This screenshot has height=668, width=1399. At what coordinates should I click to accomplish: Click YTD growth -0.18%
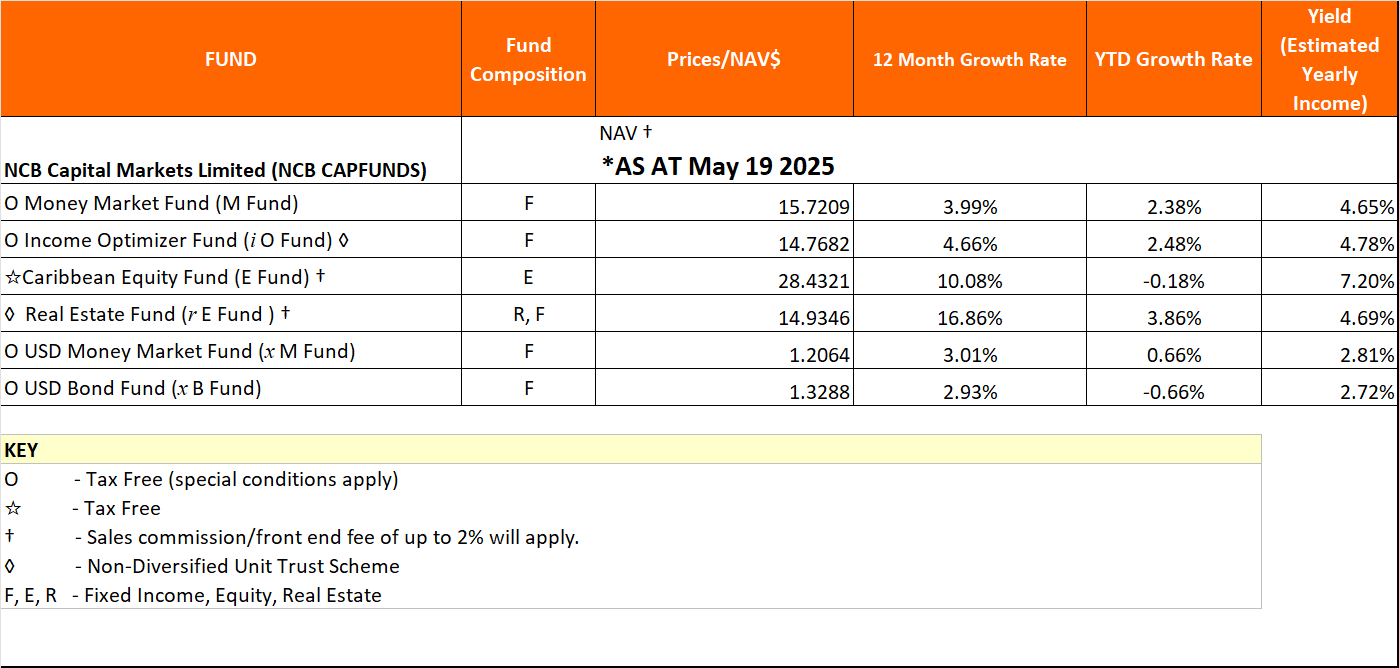(1173, 282)
